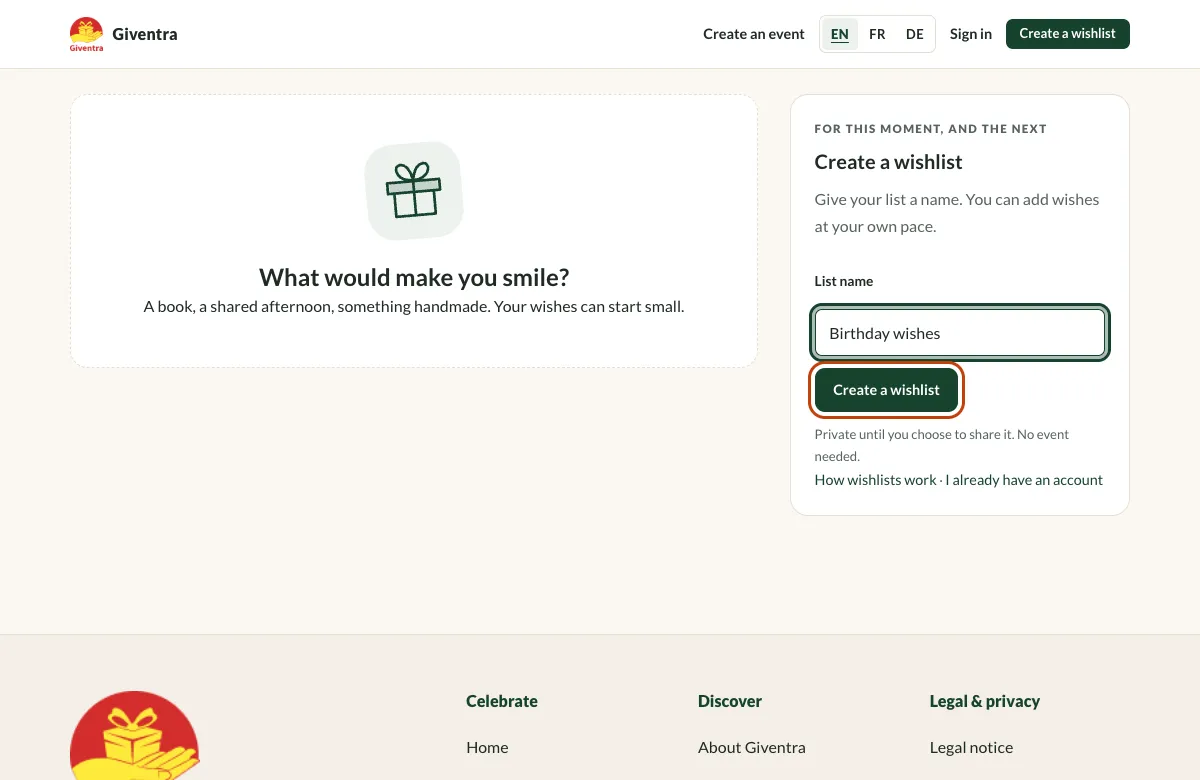Click the Sign in link
Viewport: 1200px width, 780px height.
(971, 34)
